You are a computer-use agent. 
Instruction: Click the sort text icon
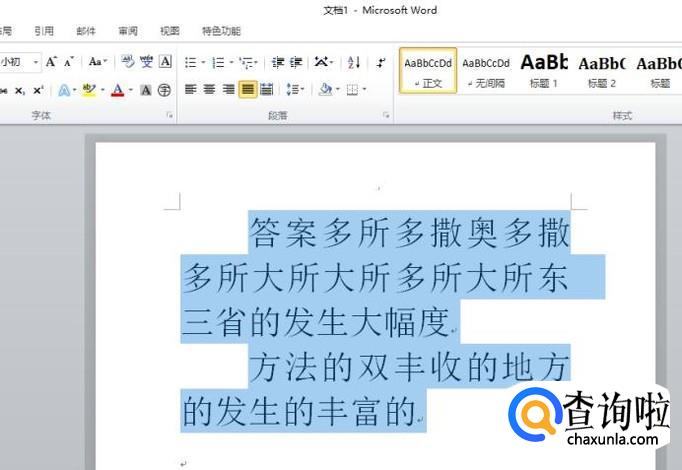[x=353, y=62]
